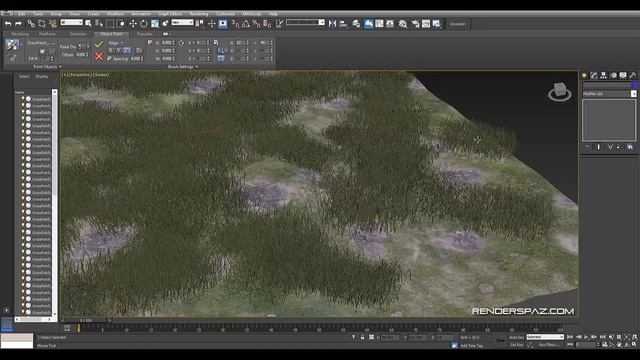The height and width of the screenshot is (360, 640).
Task: Toggle the Percent Snap icon
Action: click(256, 24)
